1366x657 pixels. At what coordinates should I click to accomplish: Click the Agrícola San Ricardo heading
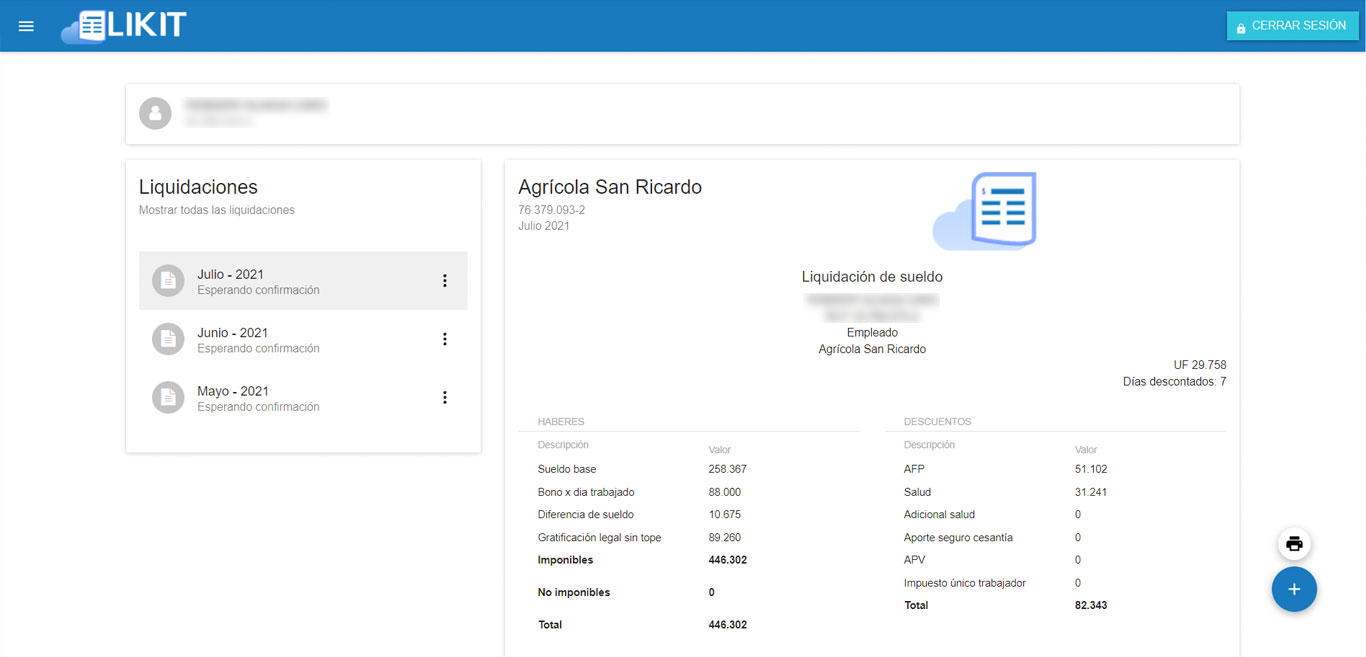610,187
